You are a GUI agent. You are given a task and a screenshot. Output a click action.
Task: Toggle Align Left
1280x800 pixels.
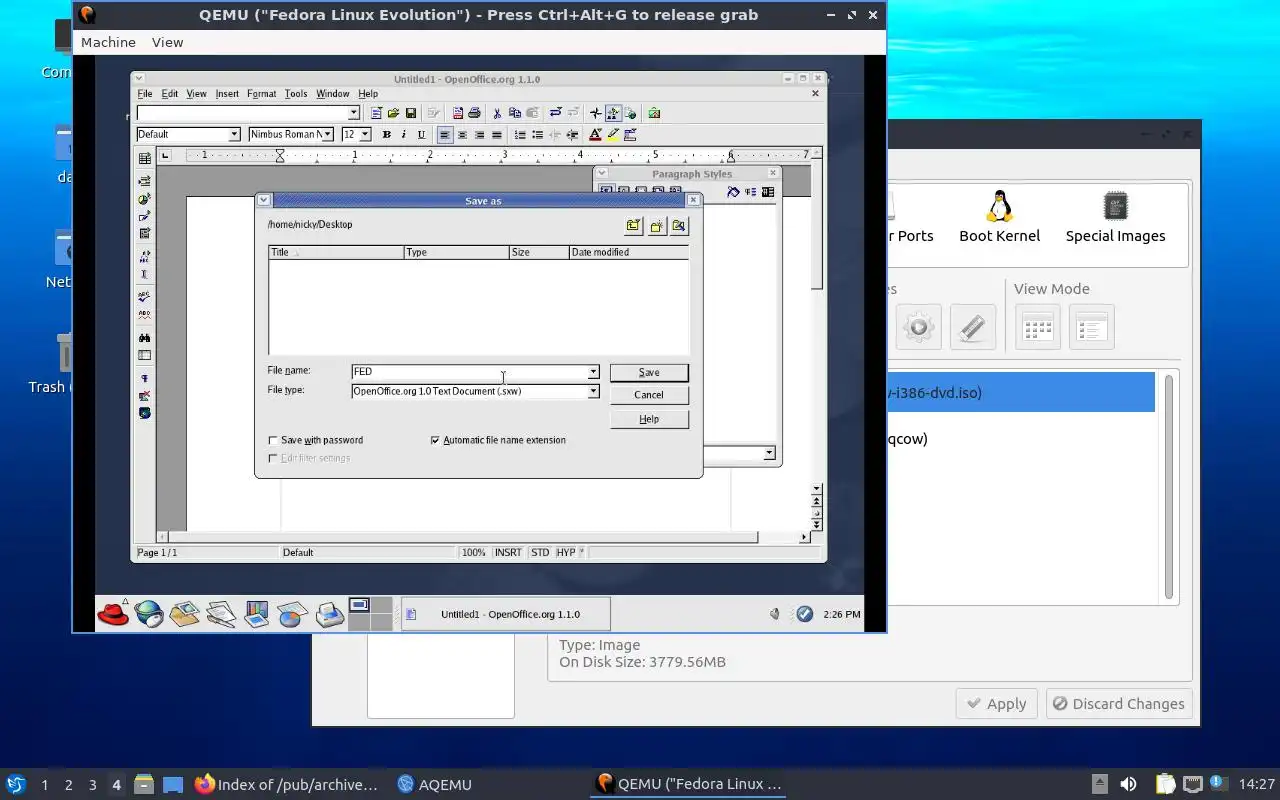(445, 135)
